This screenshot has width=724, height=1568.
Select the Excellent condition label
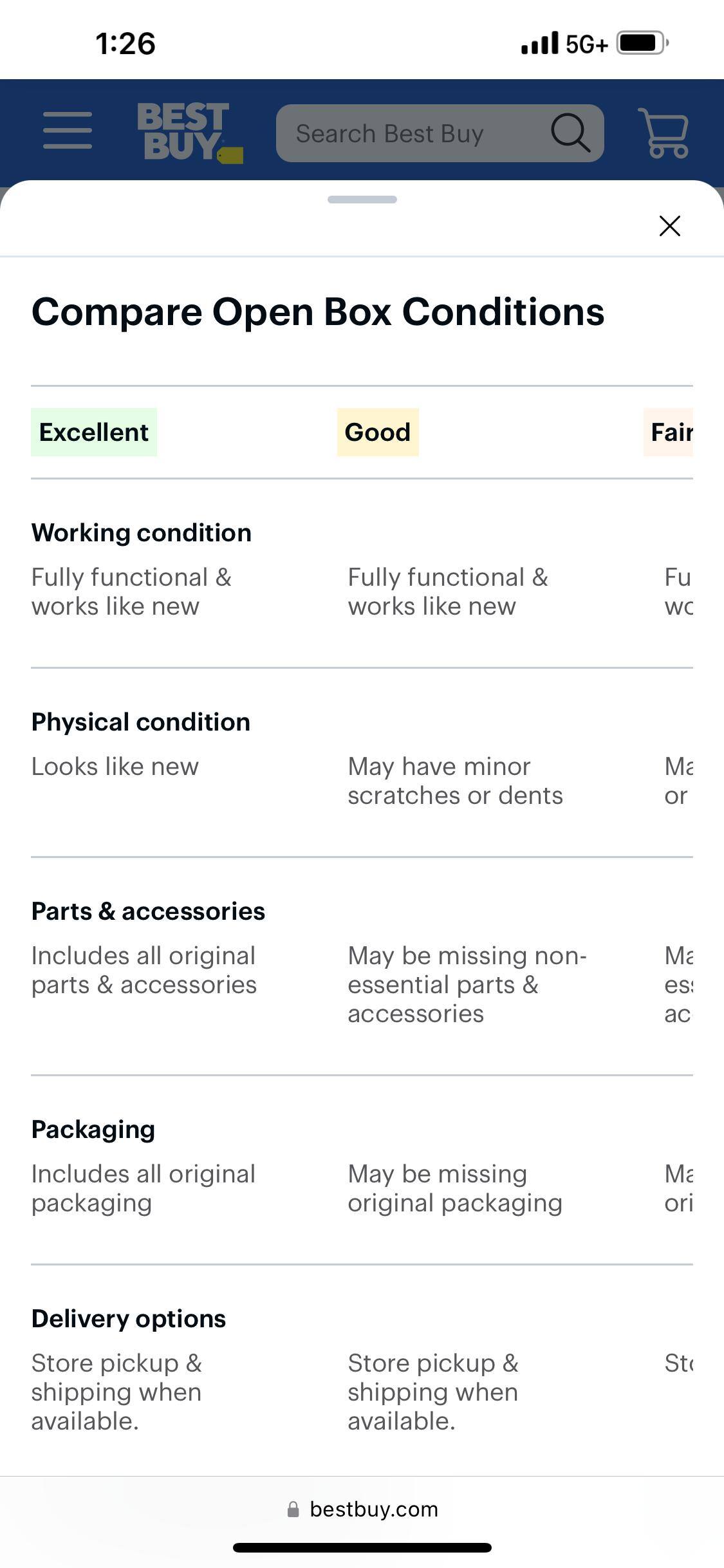pyautogui.click(x=94, y=432)
